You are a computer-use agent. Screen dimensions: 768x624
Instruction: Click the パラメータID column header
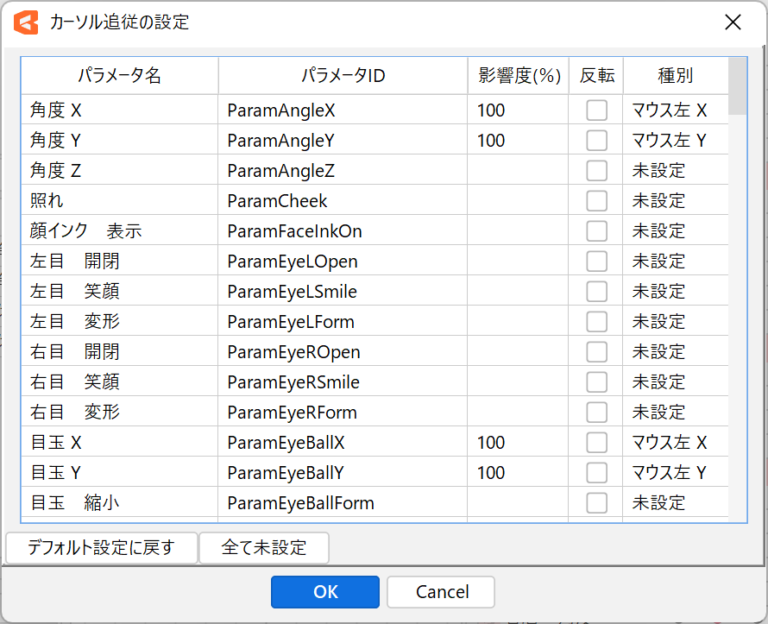pos(342,76)
